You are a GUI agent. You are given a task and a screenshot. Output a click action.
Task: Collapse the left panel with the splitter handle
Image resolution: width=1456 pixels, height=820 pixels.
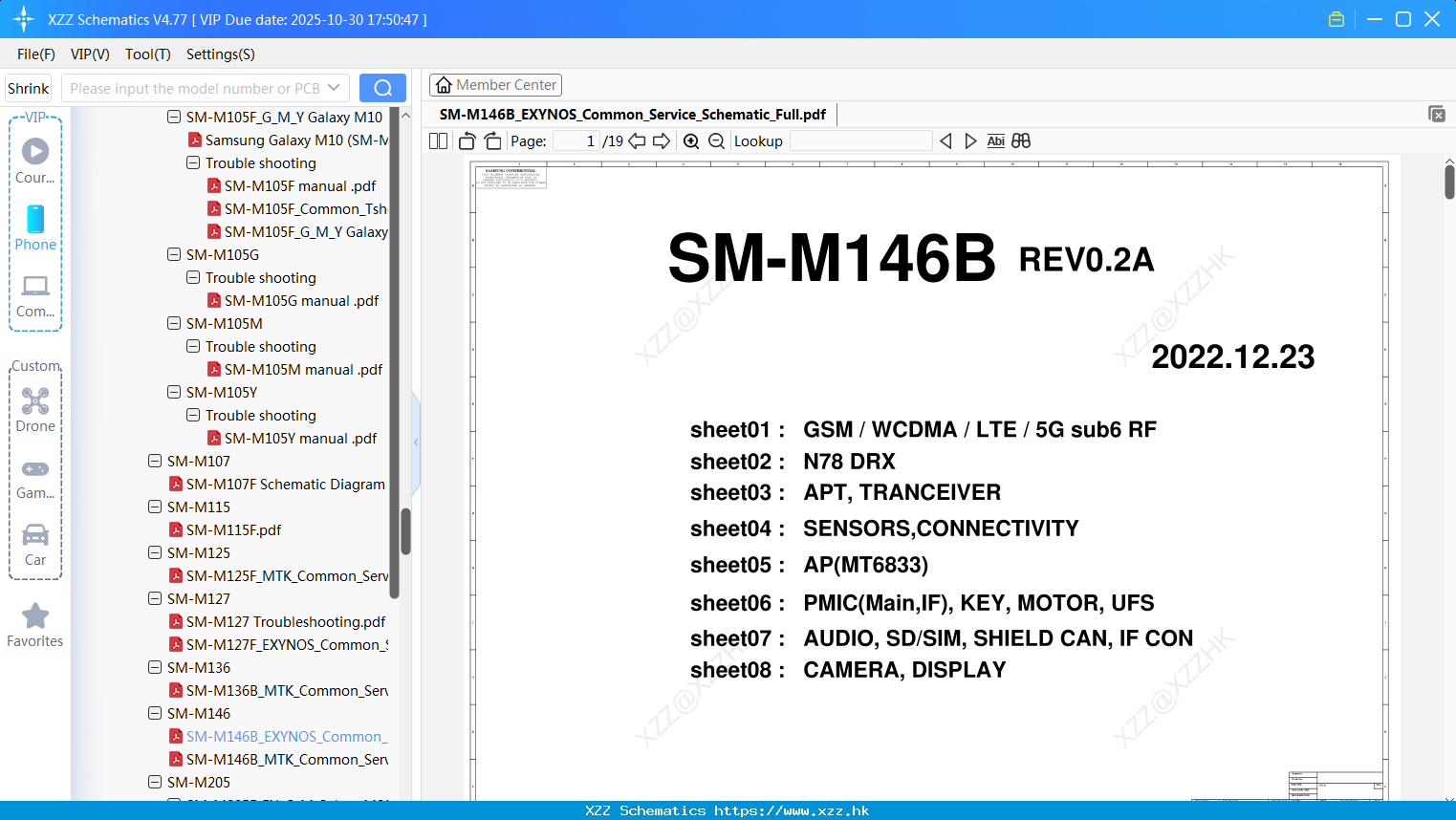(416, 442)
